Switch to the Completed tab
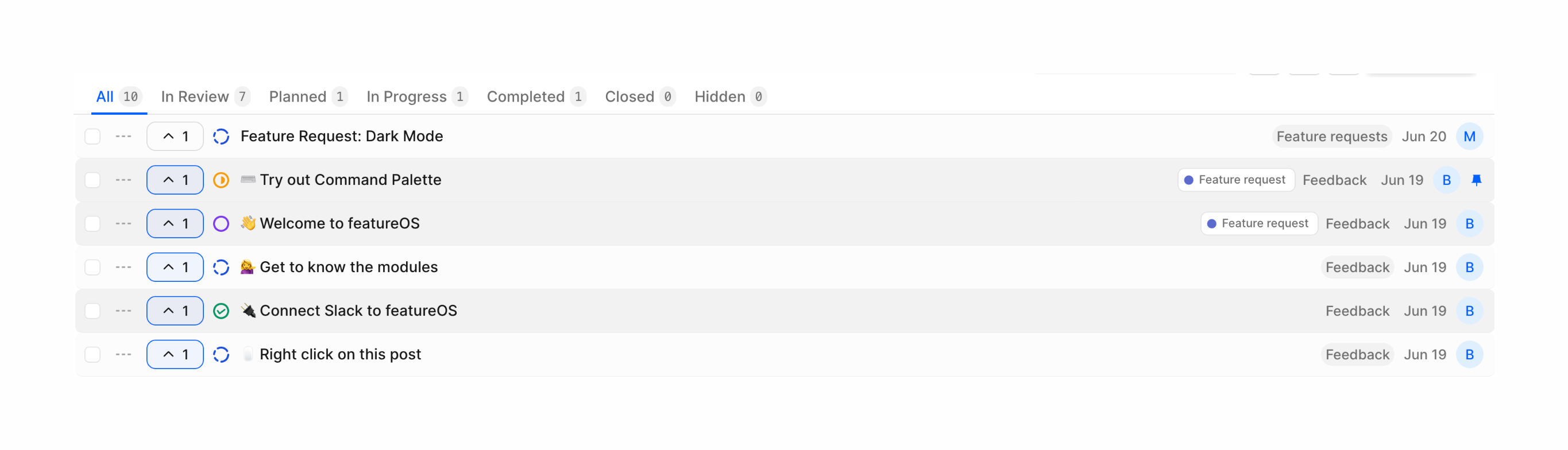Viewport: 1568px width, 450px height. tap(525, 96)
